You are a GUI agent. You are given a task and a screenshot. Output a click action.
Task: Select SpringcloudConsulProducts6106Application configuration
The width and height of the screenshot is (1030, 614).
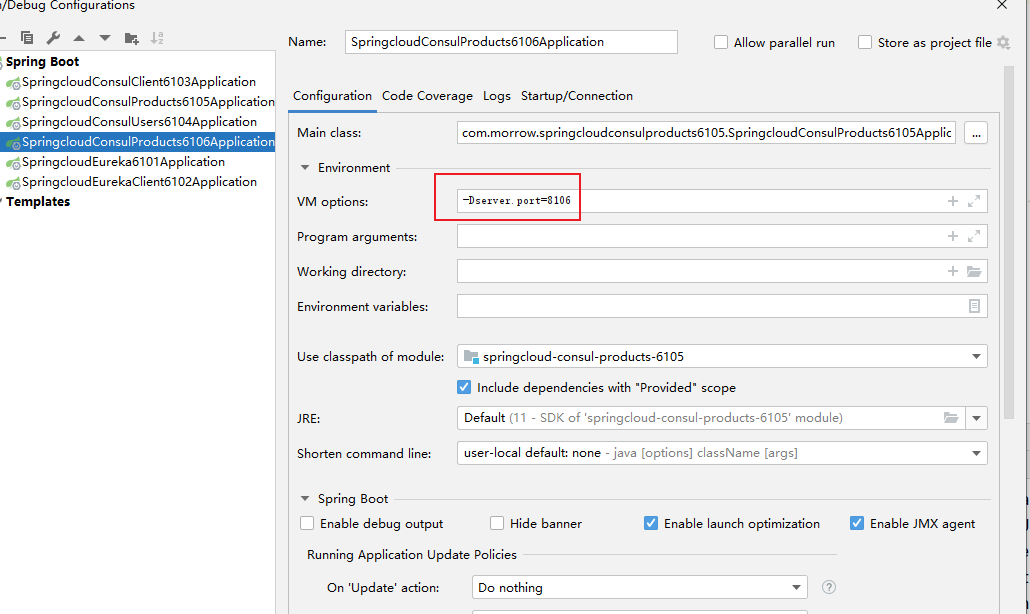pos(148,142)
